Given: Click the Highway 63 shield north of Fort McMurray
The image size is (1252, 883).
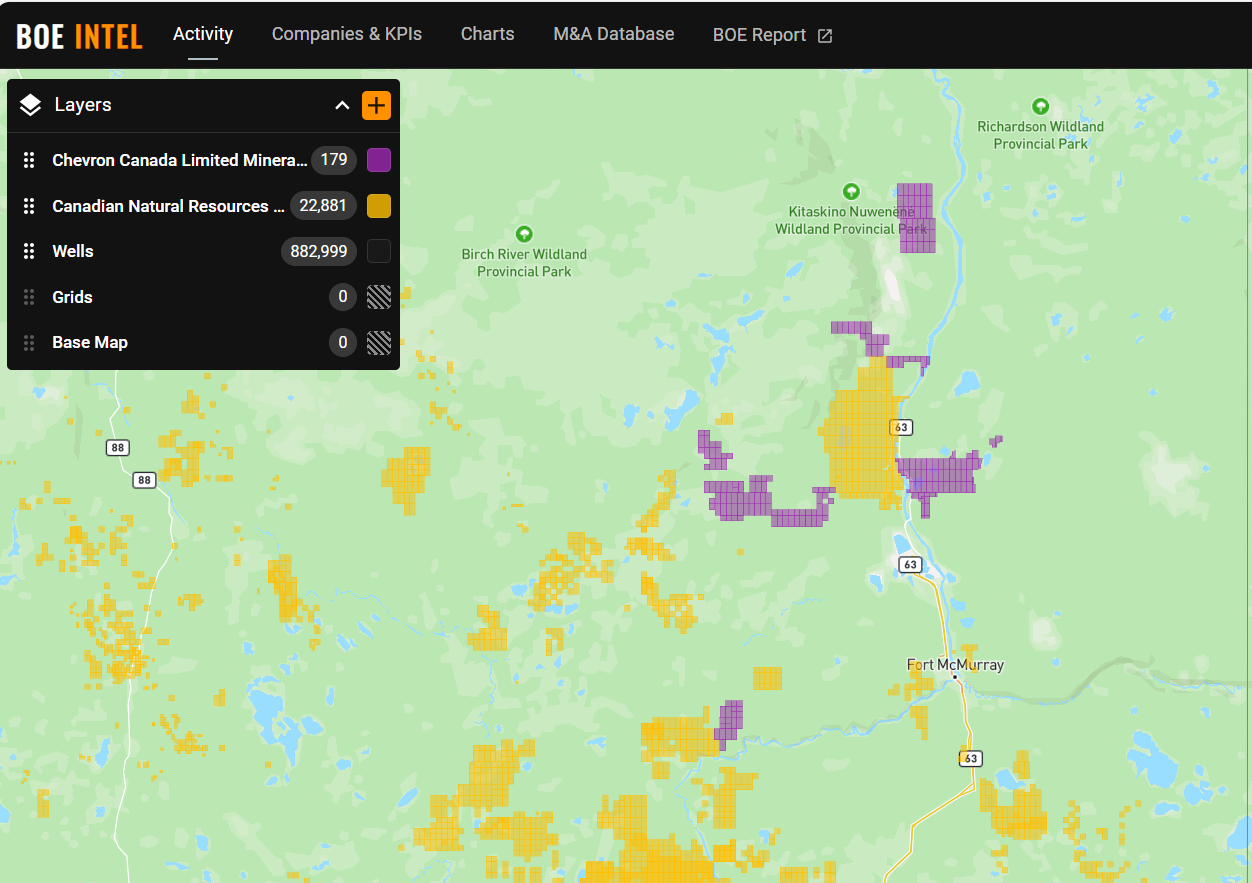Looking at the screenshot, I should (x=909, y=565).
